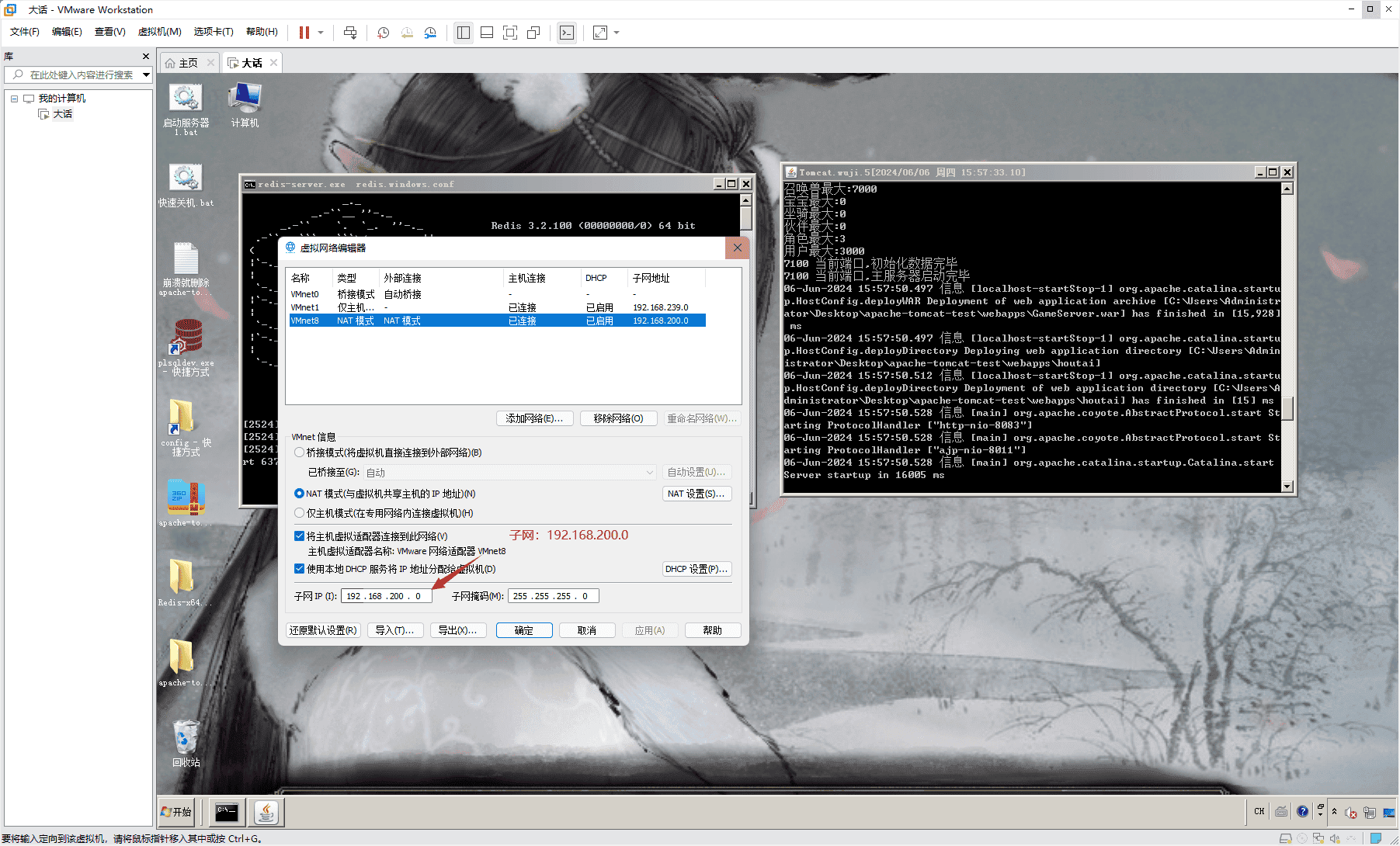Viewport: 1400px width, 846px height.
Task: Click the 子网 IP input field
Action: click(386, 596)
